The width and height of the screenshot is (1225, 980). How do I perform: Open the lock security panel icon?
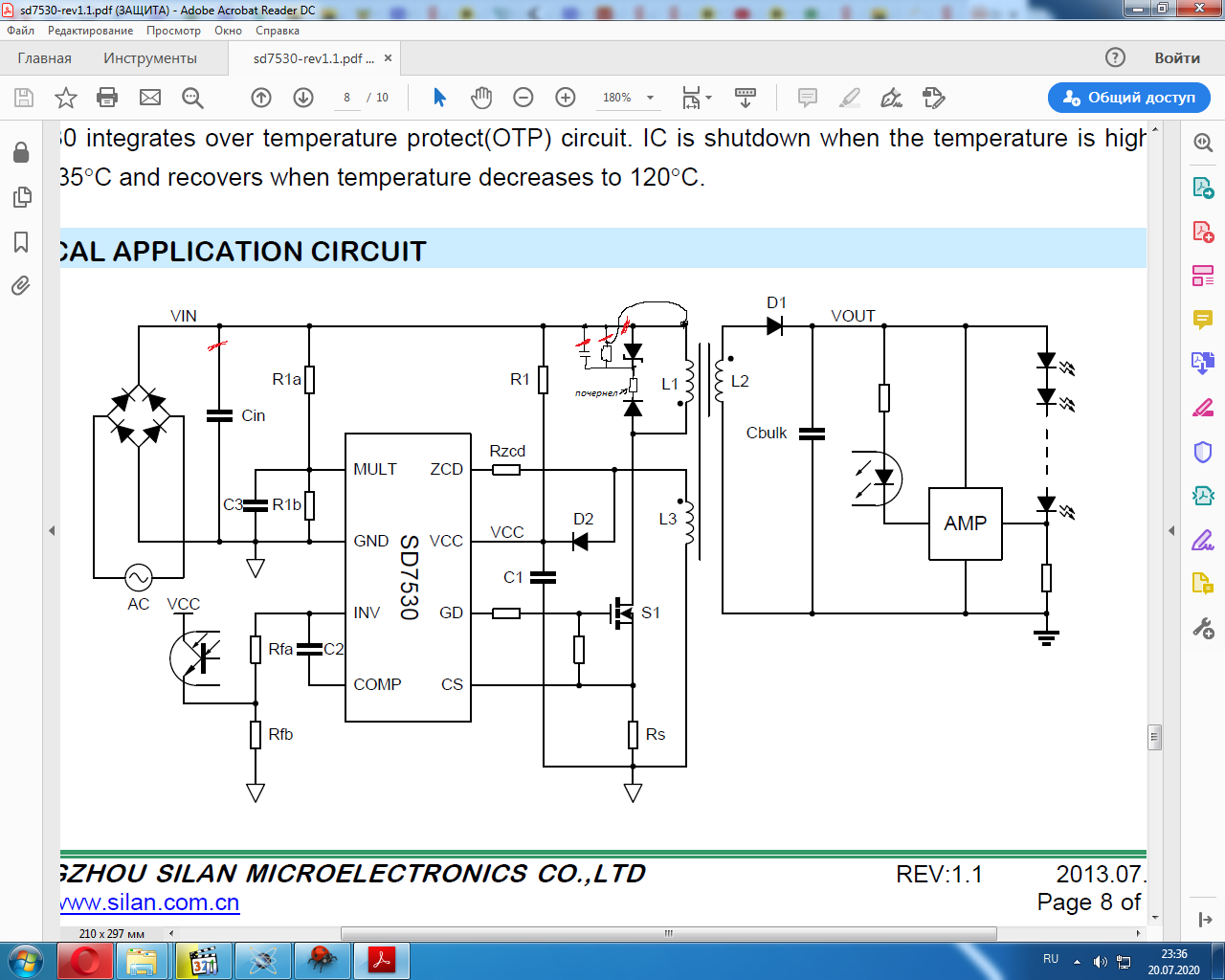click(21, 152)
